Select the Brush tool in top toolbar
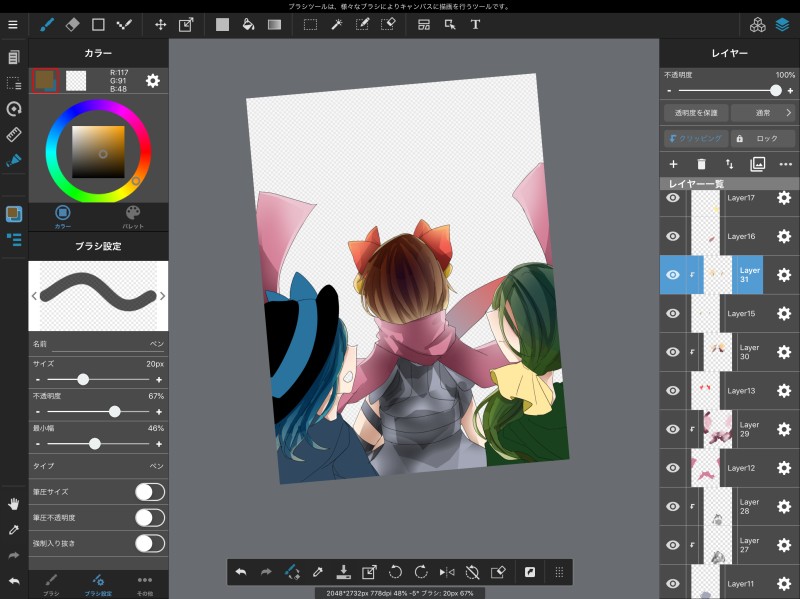Image resolution: width=800 pixels, height=599 pixels. point(47,24)
